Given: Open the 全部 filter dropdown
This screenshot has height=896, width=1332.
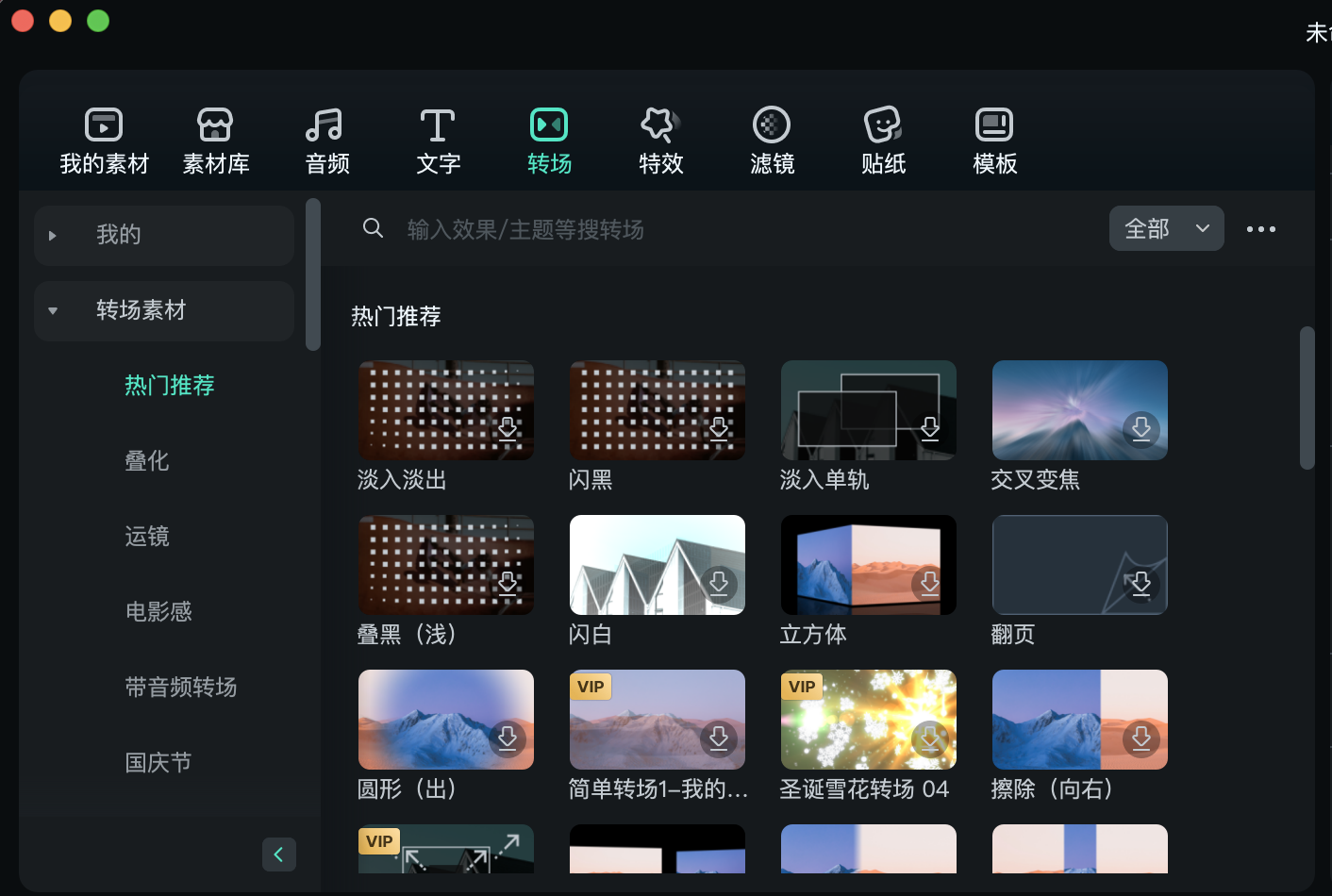Looking at the screenshot, I should tap(1166, 228).
